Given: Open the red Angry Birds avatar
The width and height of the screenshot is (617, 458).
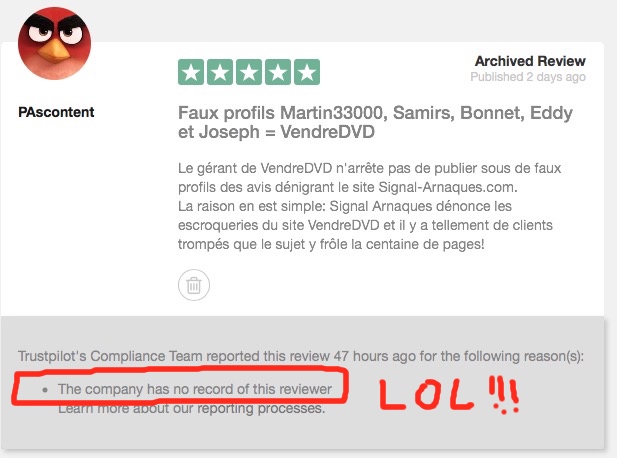Looking at the screenshot, I should tap(54, 43).
